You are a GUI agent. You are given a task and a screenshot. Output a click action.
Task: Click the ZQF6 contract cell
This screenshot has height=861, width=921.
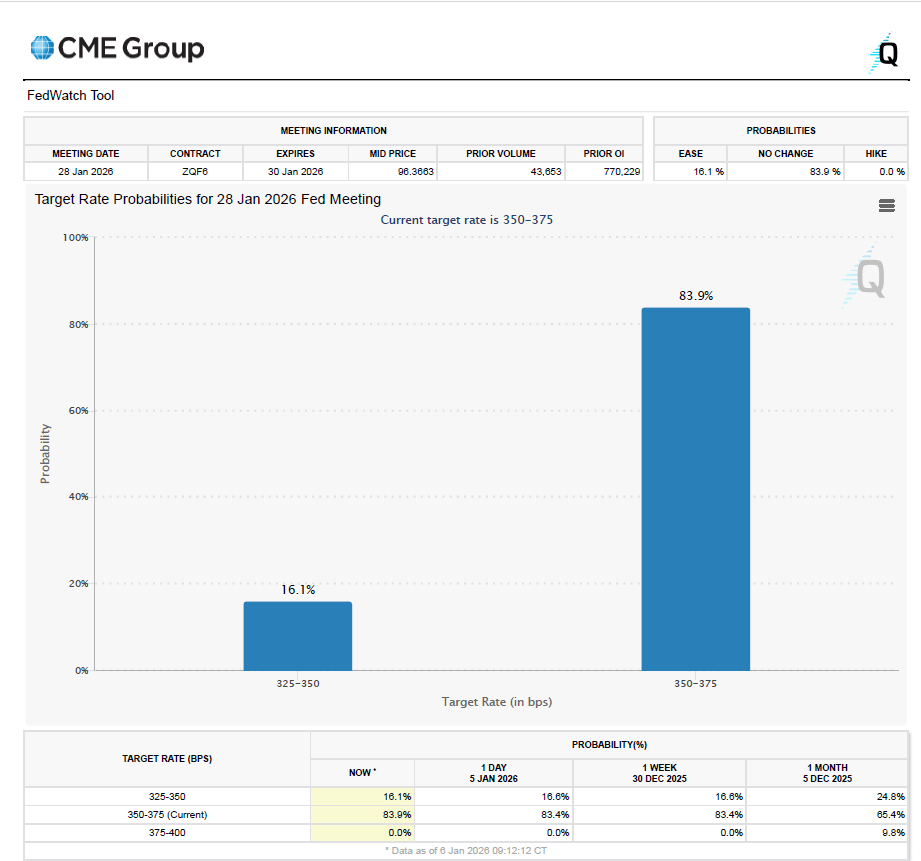195,171
